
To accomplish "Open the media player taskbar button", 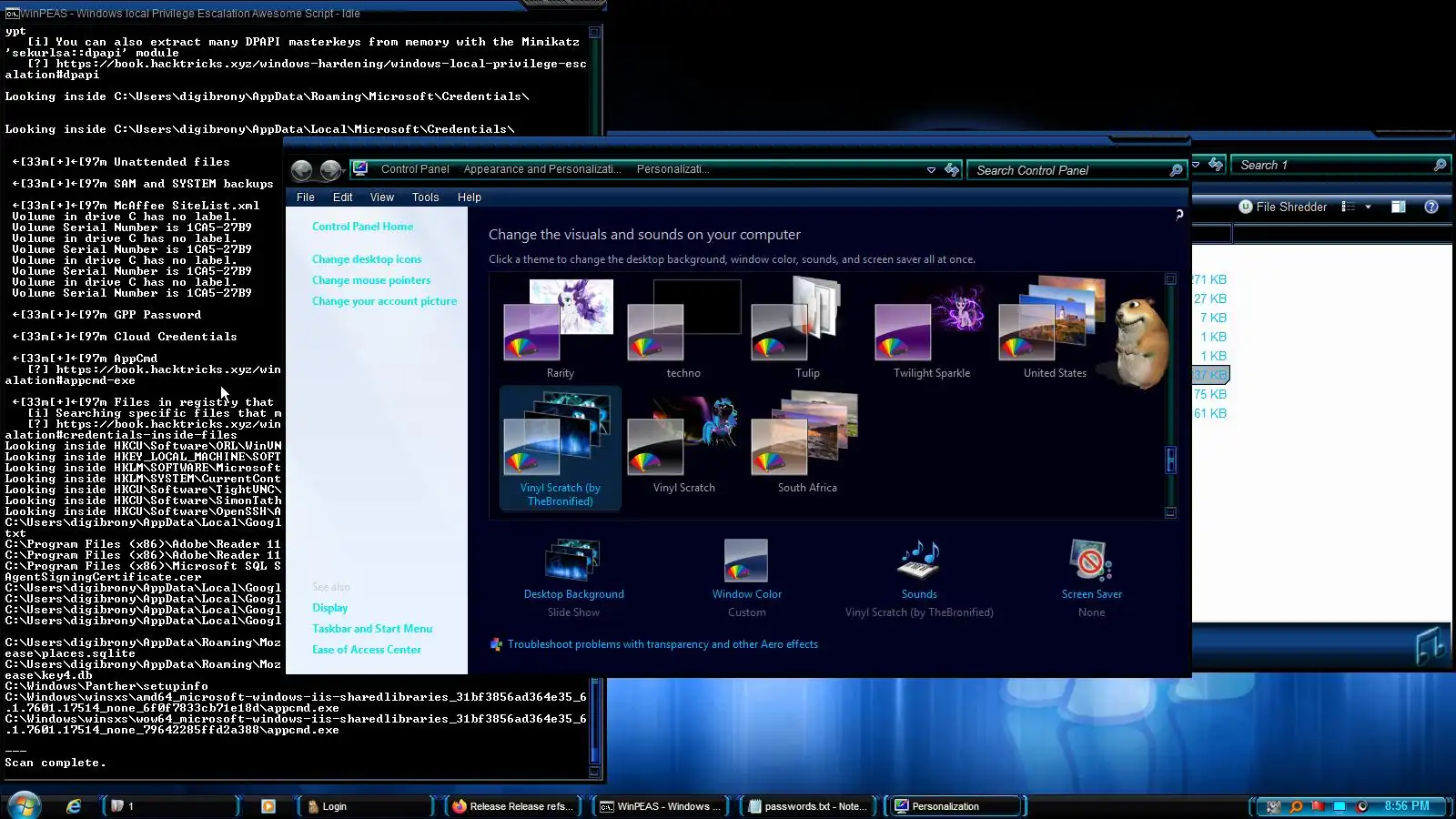I will point(268,806).
